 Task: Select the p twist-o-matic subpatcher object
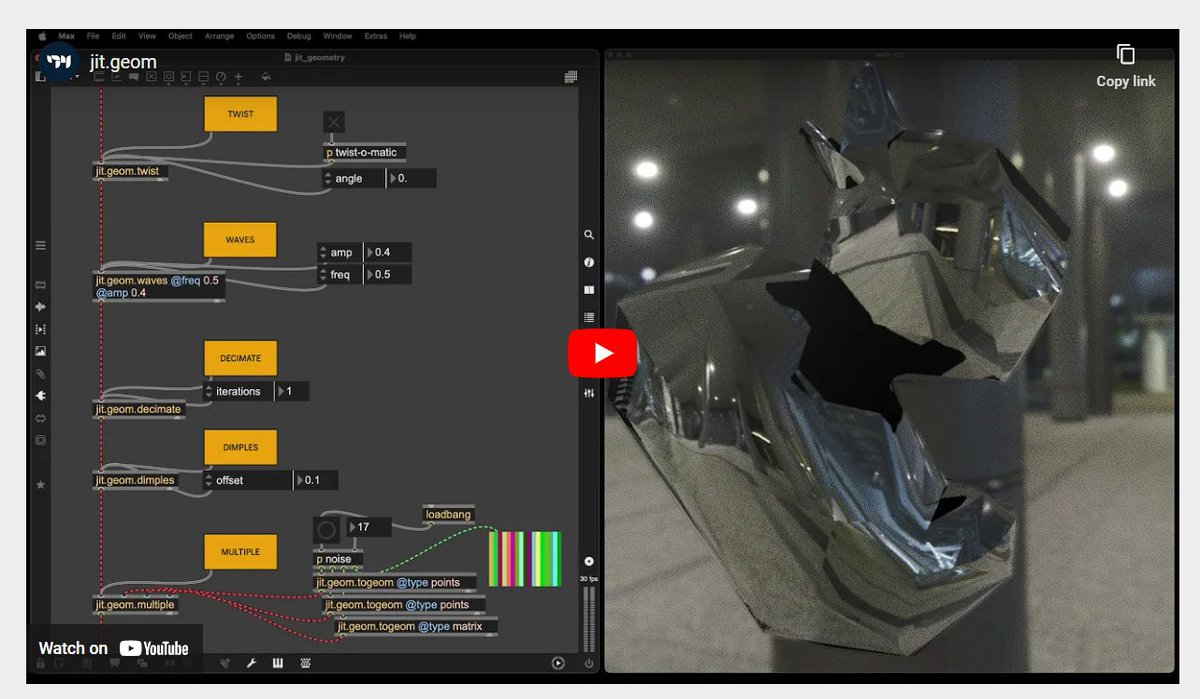coord(365,153)
